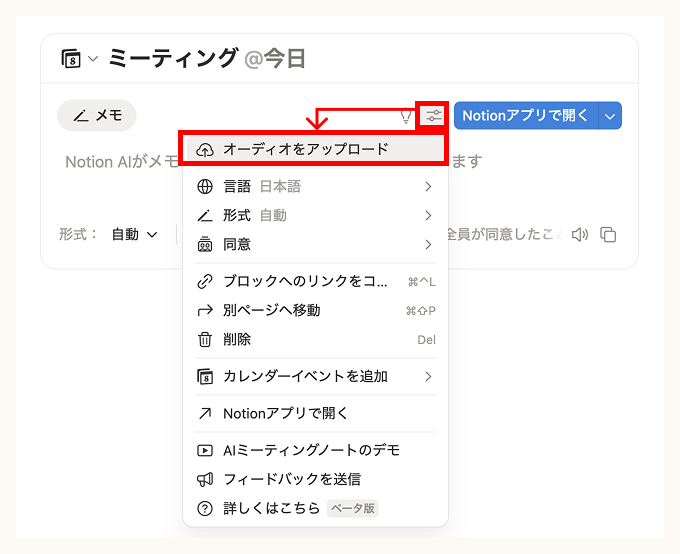Click the ⌘⇧P shortcut hint

[x=421, y=311]
